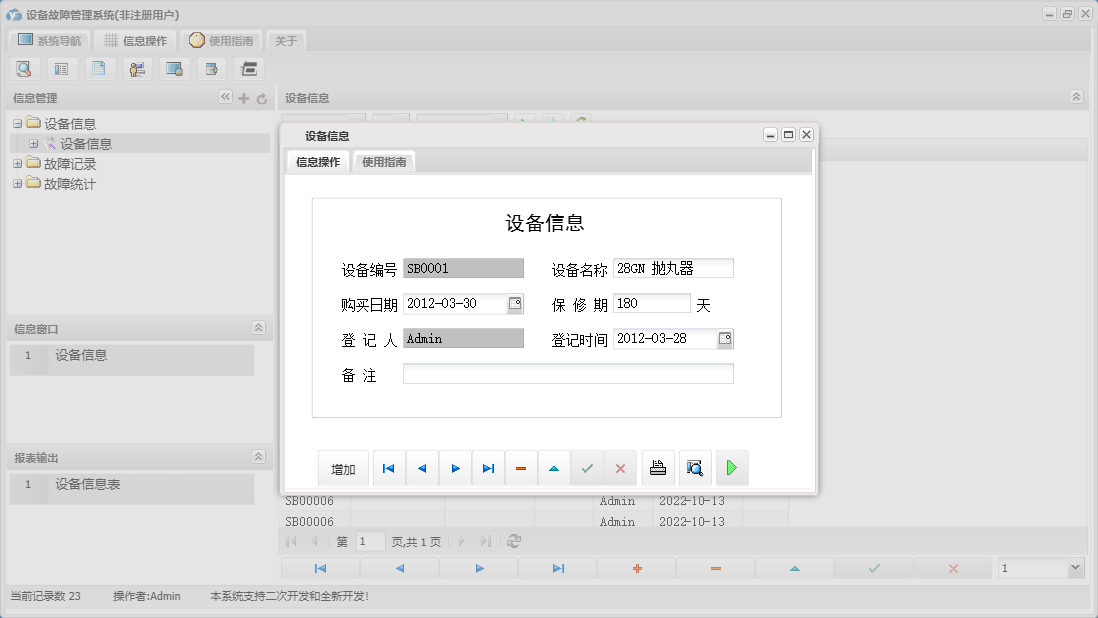The width and height of the screenshot is (1098, 618).
Task: Click the plus icon in 信息管理 panel header
Action: click(243, 97)
